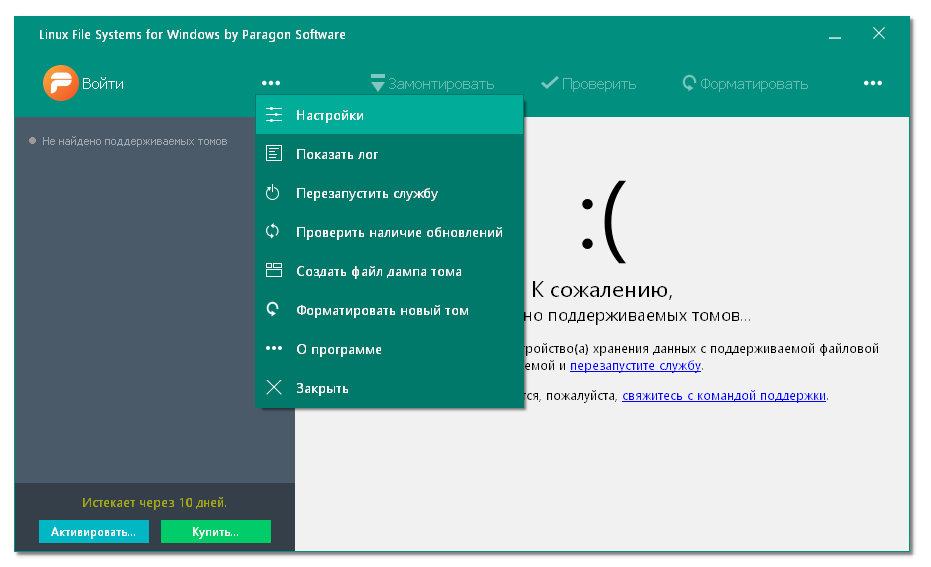Click the sliders icon beside Настройки
The image size is (931, 567).
tap(274, 115)
